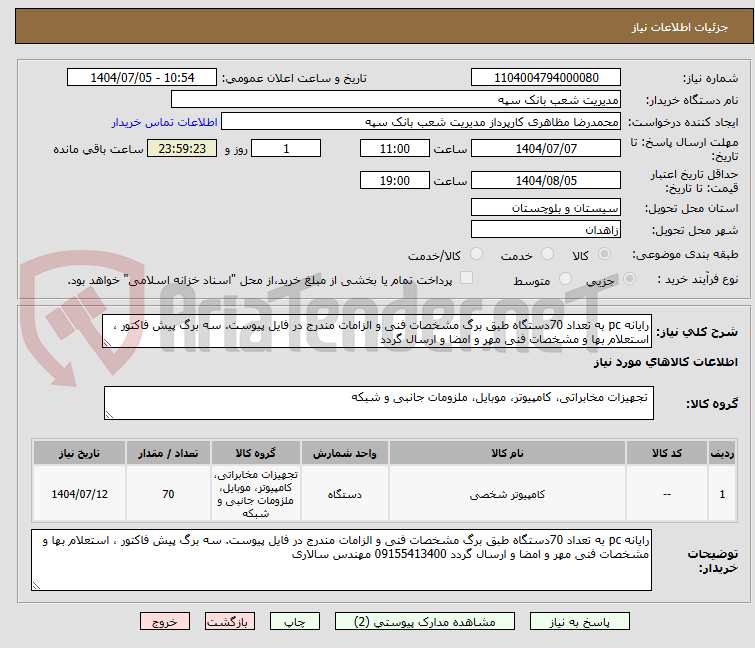Click the response deadline date 1404/07/07 field
The width and height of the screenshot is (755, 648).
coord(546,148)
